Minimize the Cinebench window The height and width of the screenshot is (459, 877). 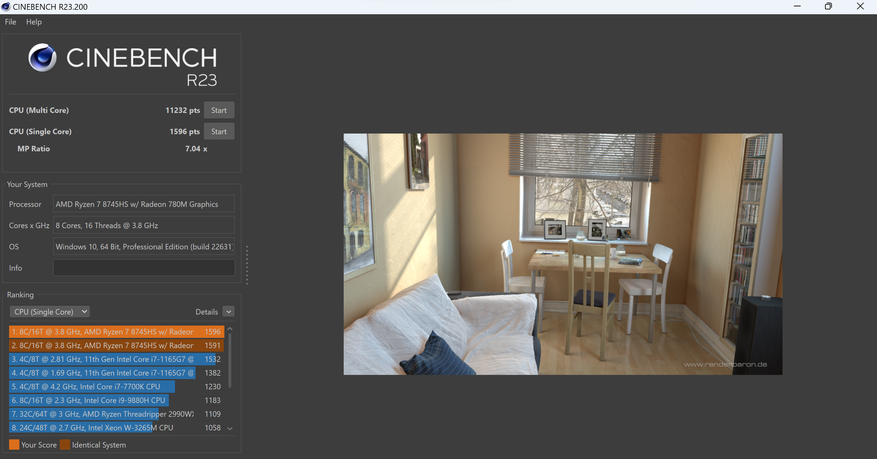797,6
